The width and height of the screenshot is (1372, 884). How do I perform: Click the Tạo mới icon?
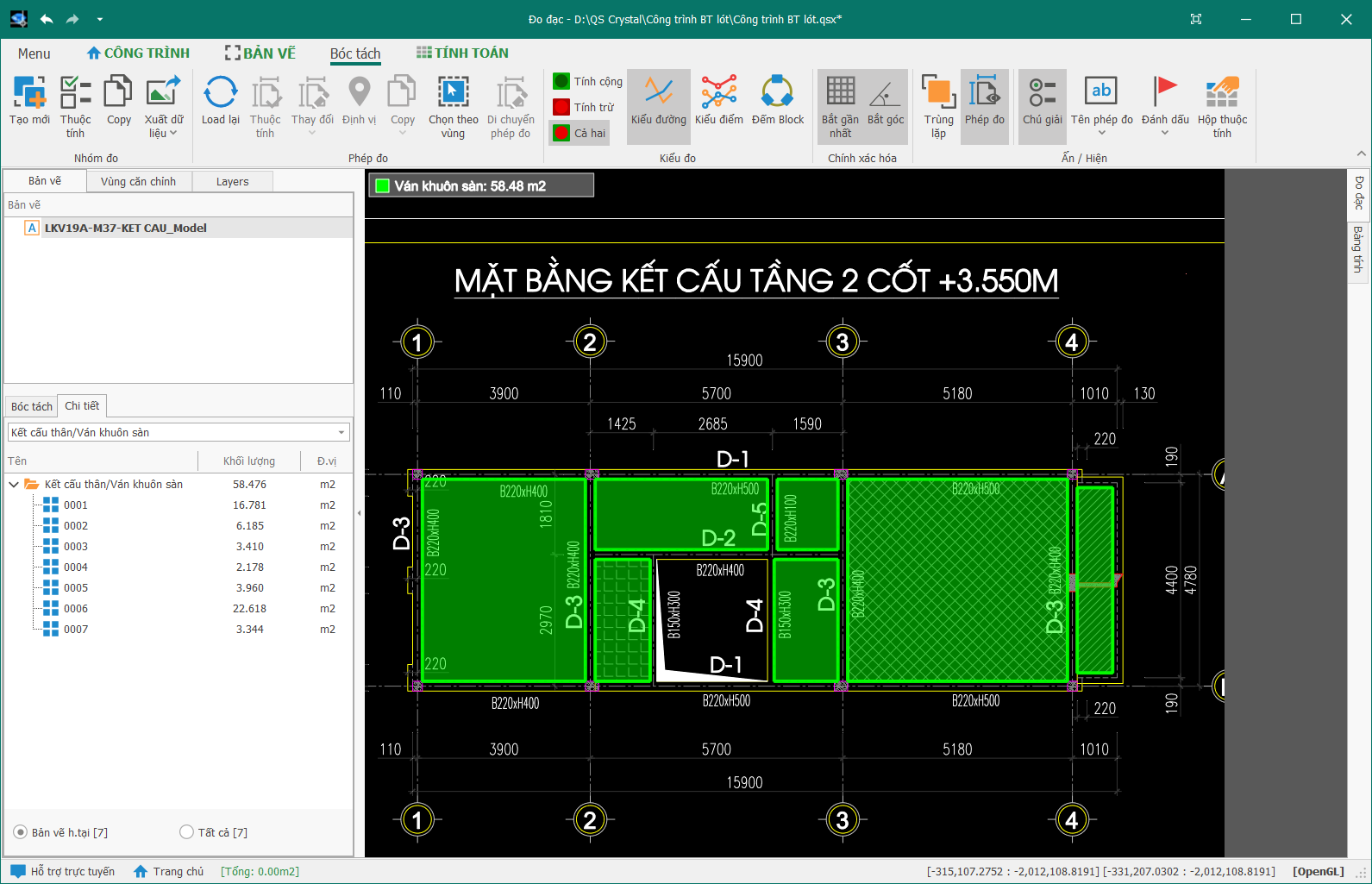click(x=29, y=93)
